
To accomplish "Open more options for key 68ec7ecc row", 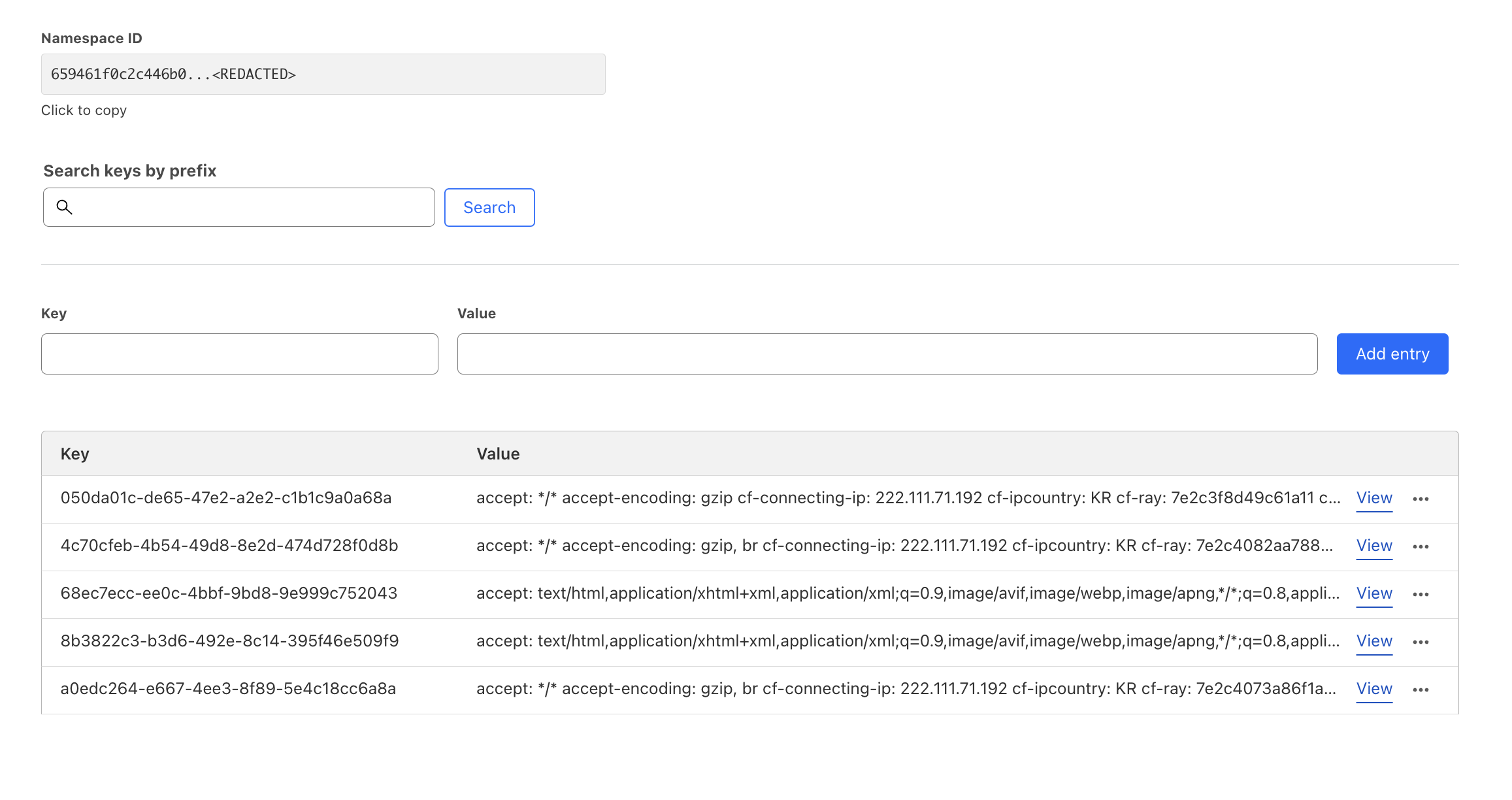I will (x=1421, y=594).
